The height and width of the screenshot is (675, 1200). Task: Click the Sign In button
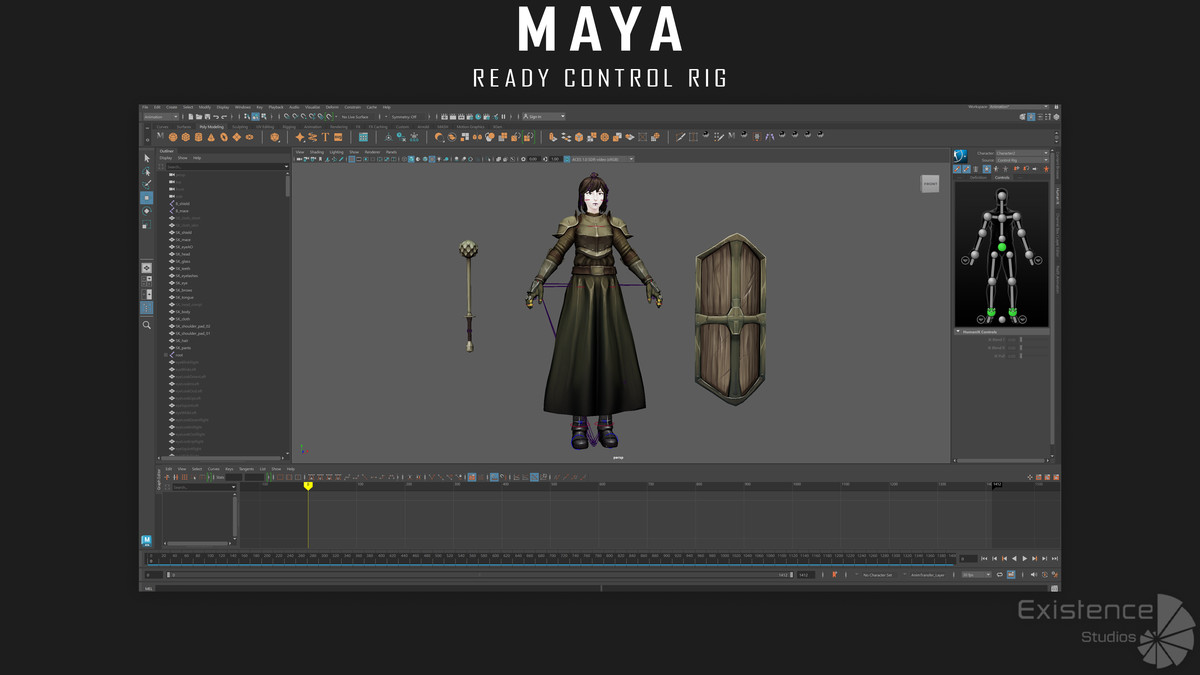(533, 116)
